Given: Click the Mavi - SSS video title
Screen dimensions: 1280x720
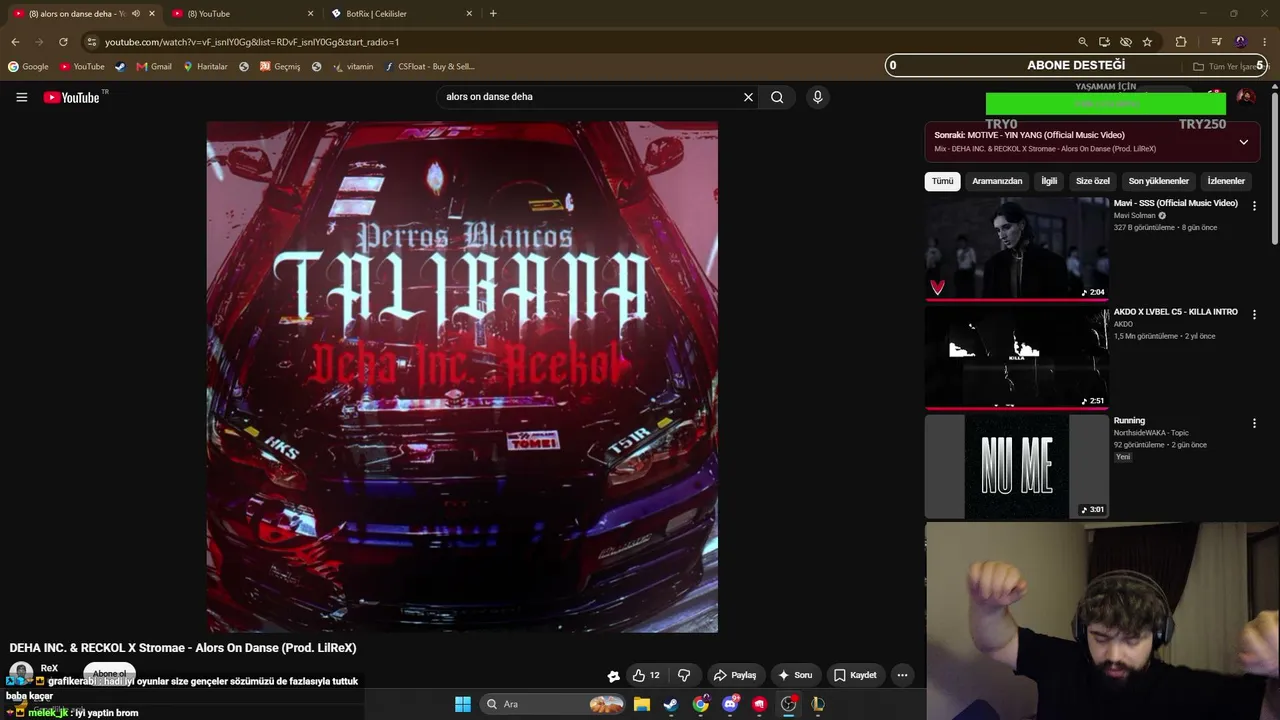Looking at the screenshot, I should click(x=1176, y=203).
